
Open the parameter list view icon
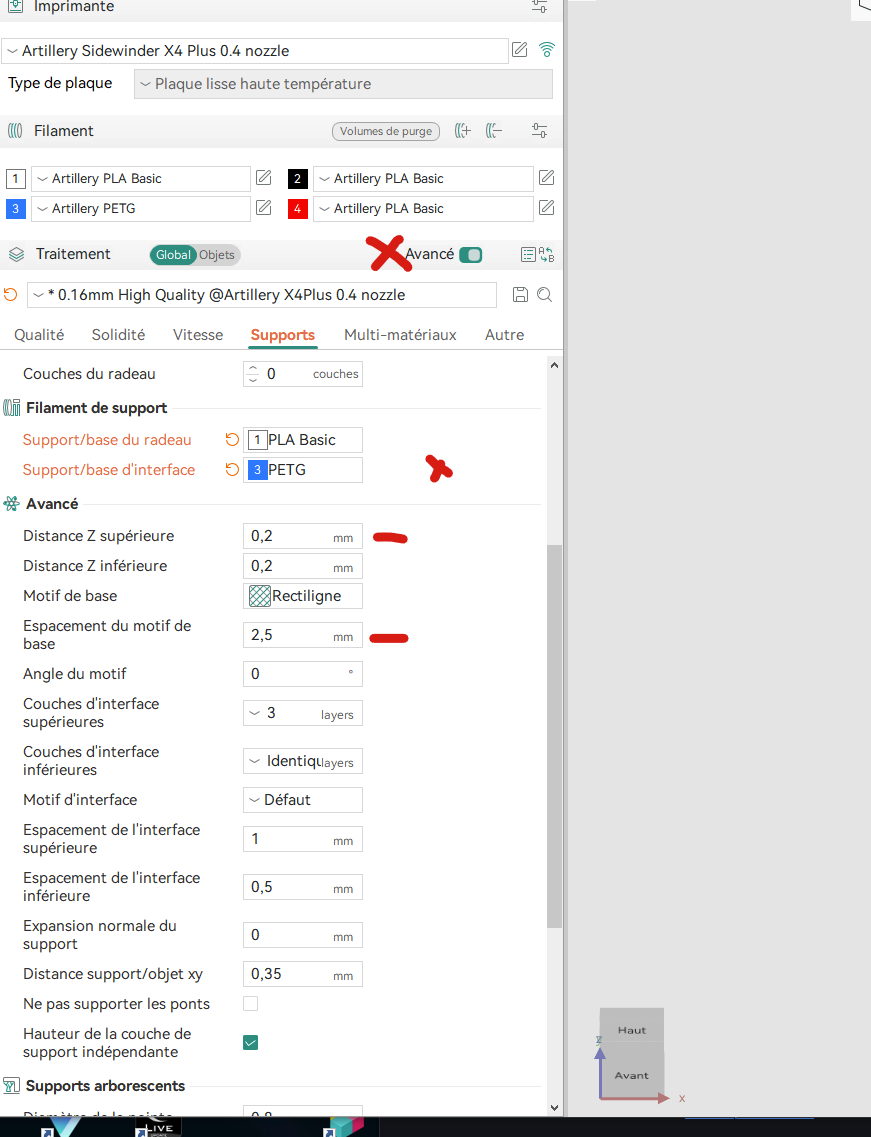point(528,255)
